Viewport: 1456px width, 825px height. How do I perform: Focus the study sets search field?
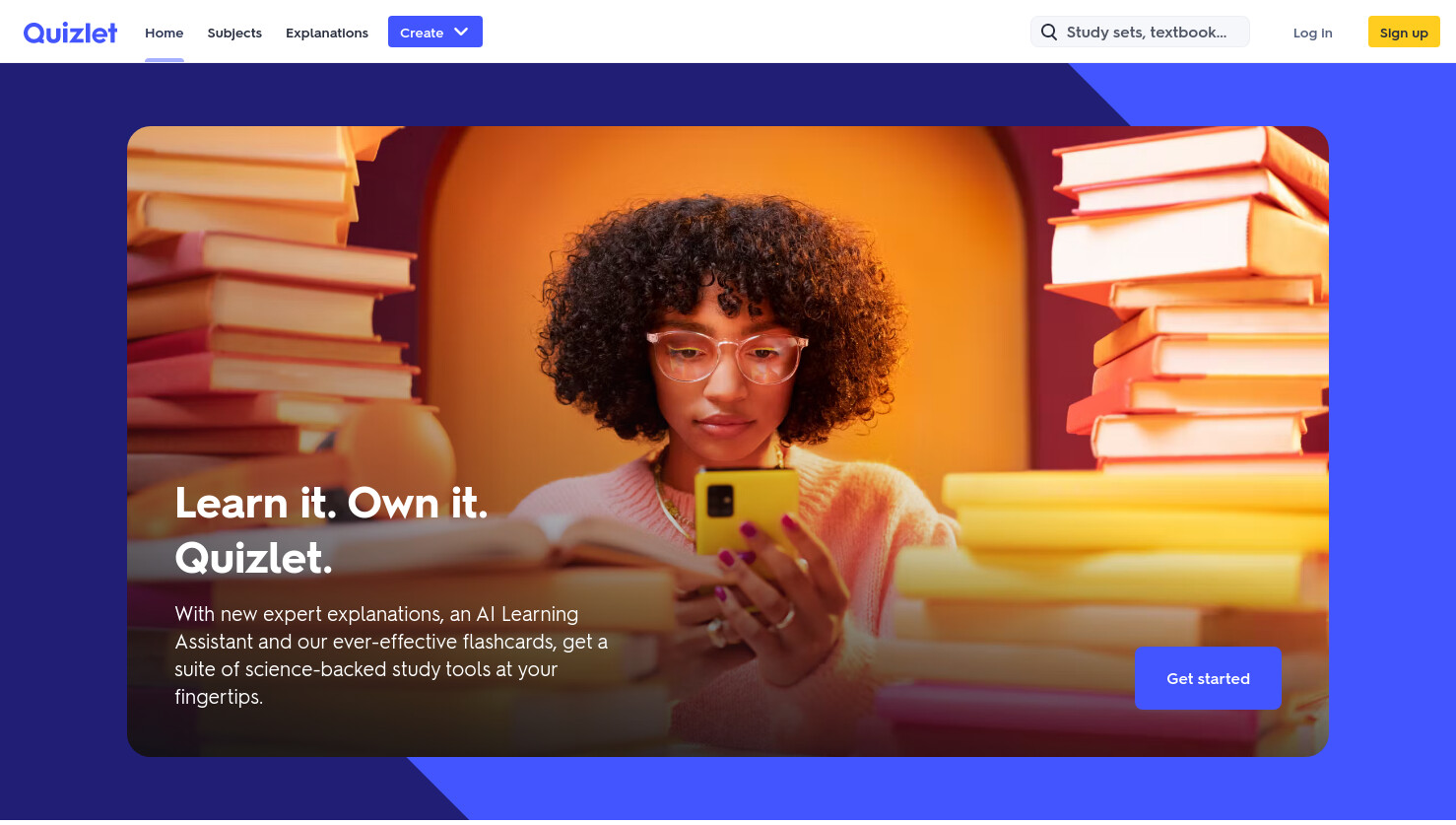pyautogui.click(x=1140, y=32)
